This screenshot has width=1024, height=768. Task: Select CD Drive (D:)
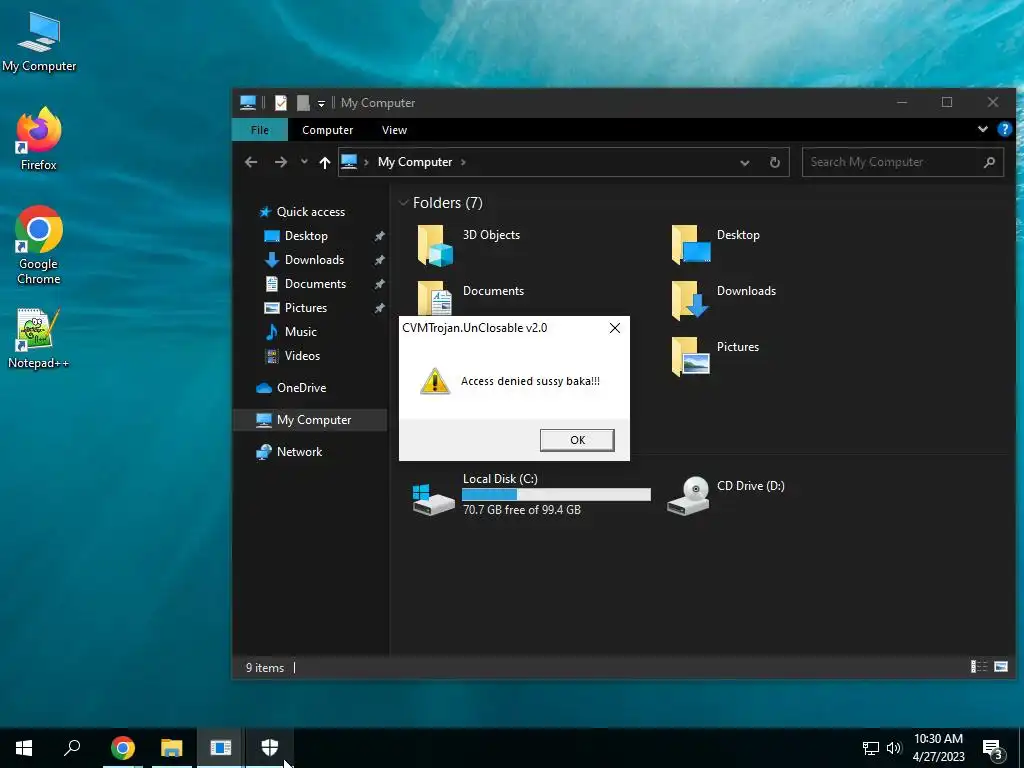pos(726,496)
